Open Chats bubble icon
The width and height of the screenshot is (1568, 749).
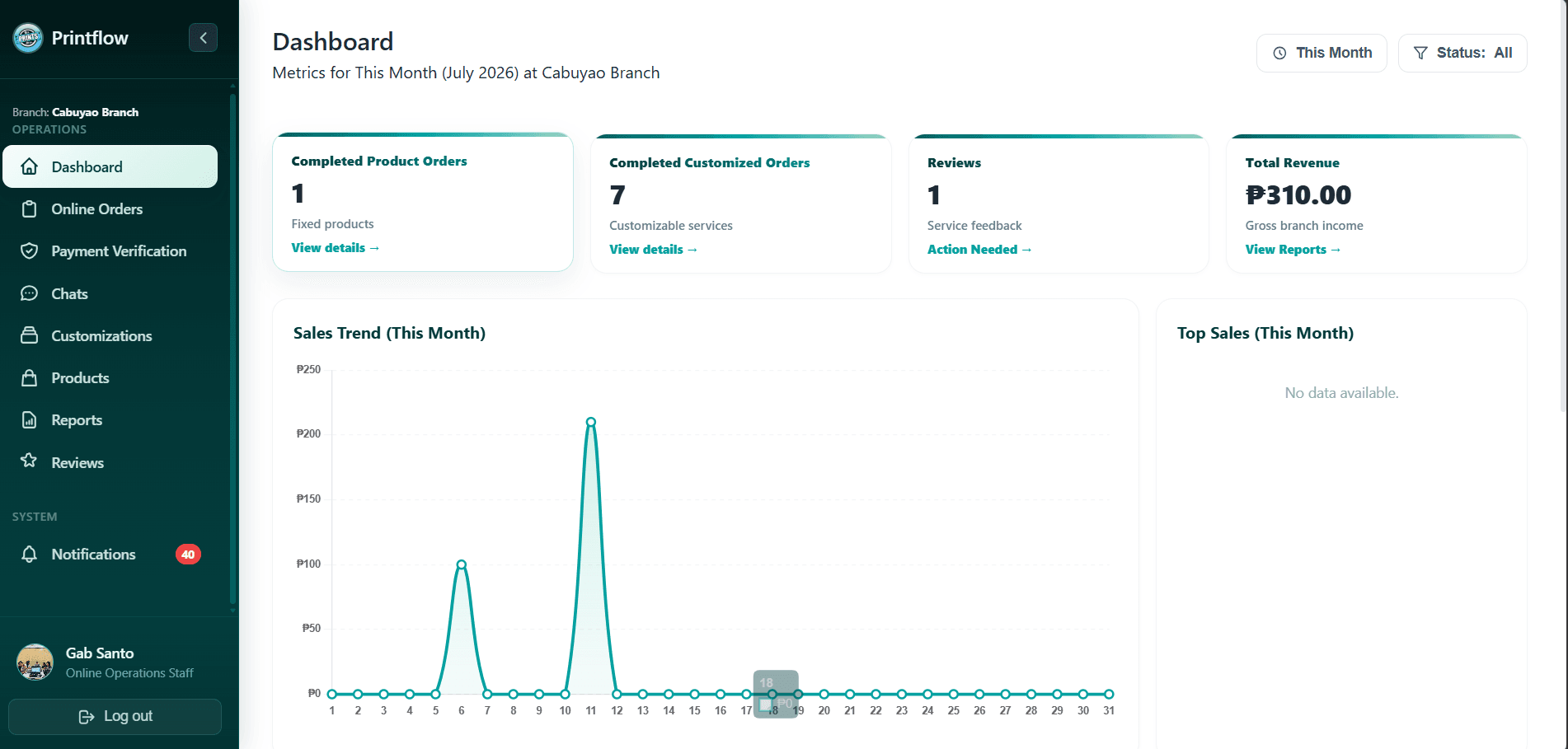pyautogui.click(x=30, y=293)
